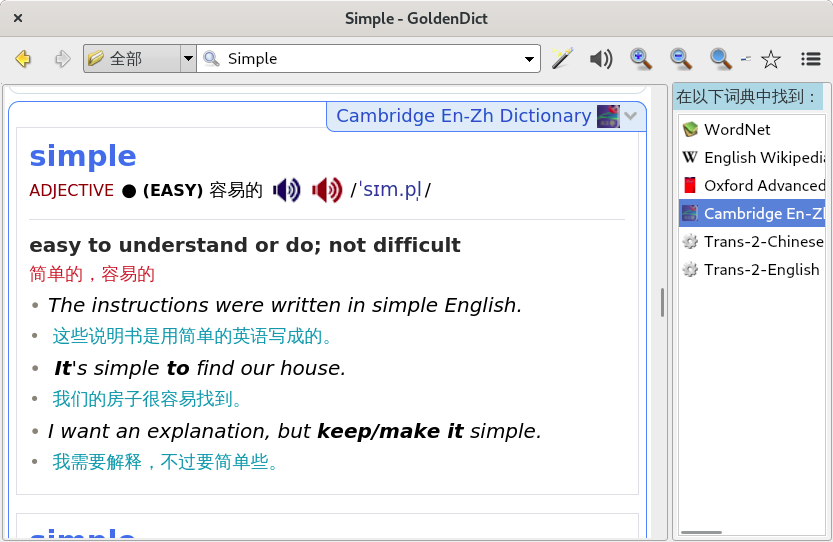Screen dimensions: 833x542
Task: Click the ADJECTIVE part-of-speech label
Action: (x=71, y=190)
